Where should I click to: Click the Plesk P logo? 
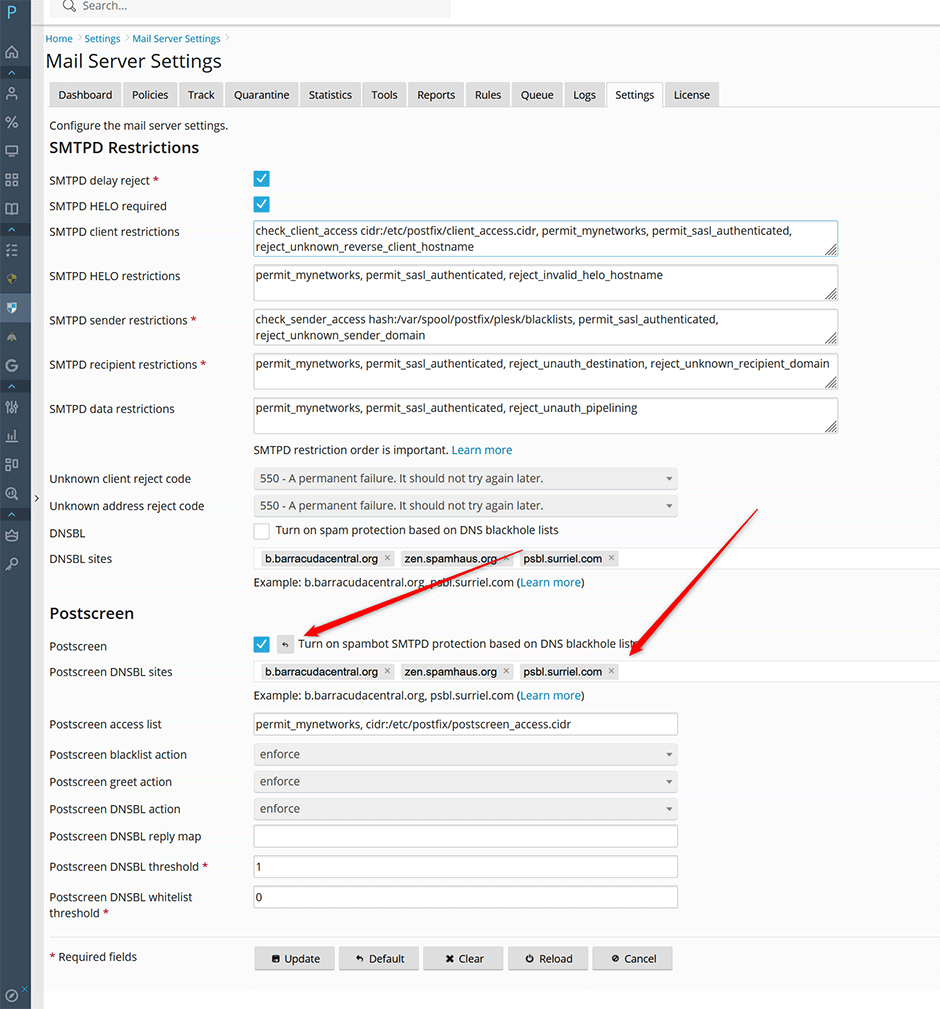[12, 12]
